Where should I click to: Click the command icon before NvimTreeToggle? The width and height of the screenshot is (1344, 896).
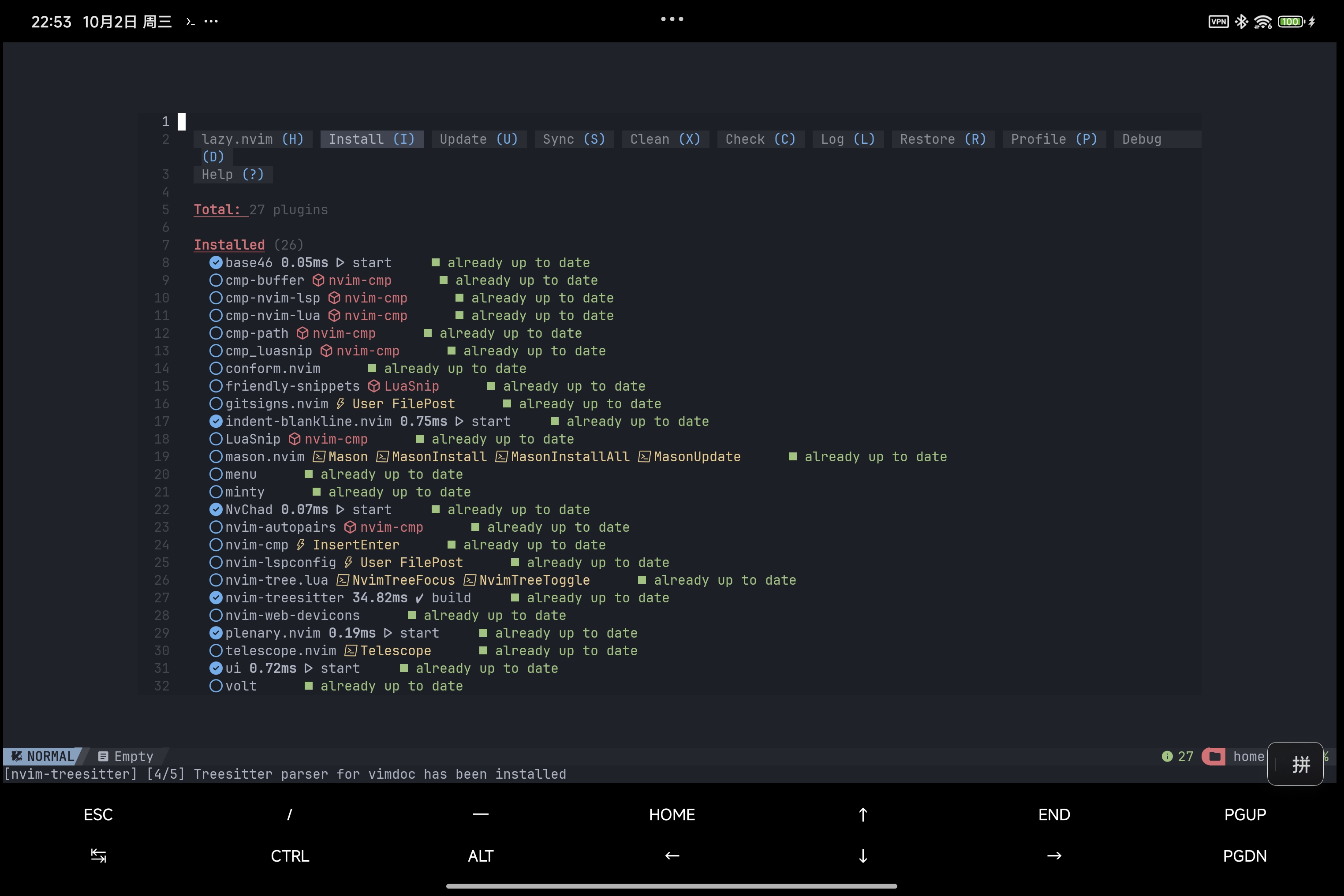[470, 580]
